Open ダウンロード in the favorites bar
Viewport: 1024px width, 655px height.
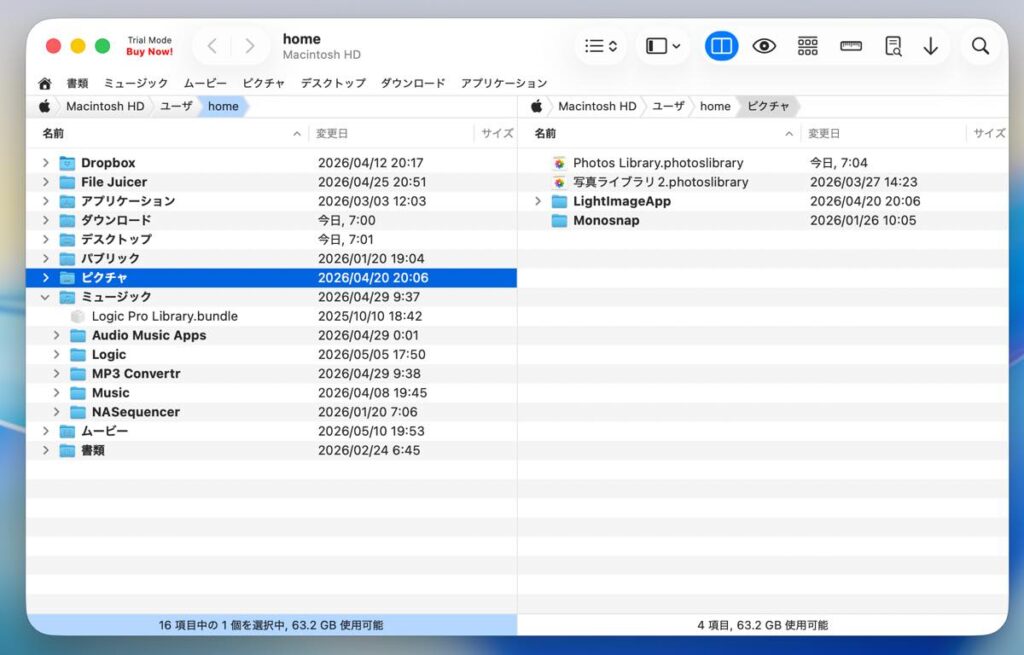coord(413,83)
